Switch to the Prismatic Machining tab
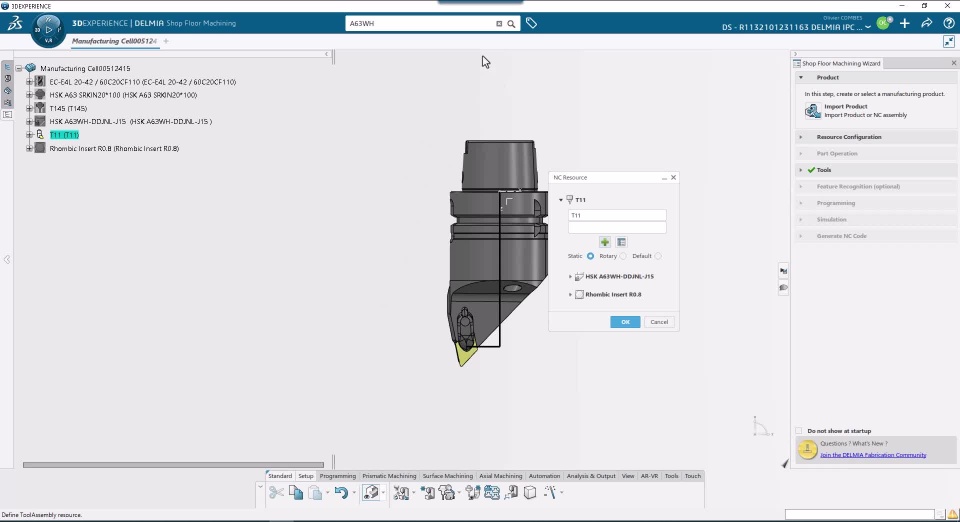This screenshot has width=960, height=522. click(x=389, y=476)
